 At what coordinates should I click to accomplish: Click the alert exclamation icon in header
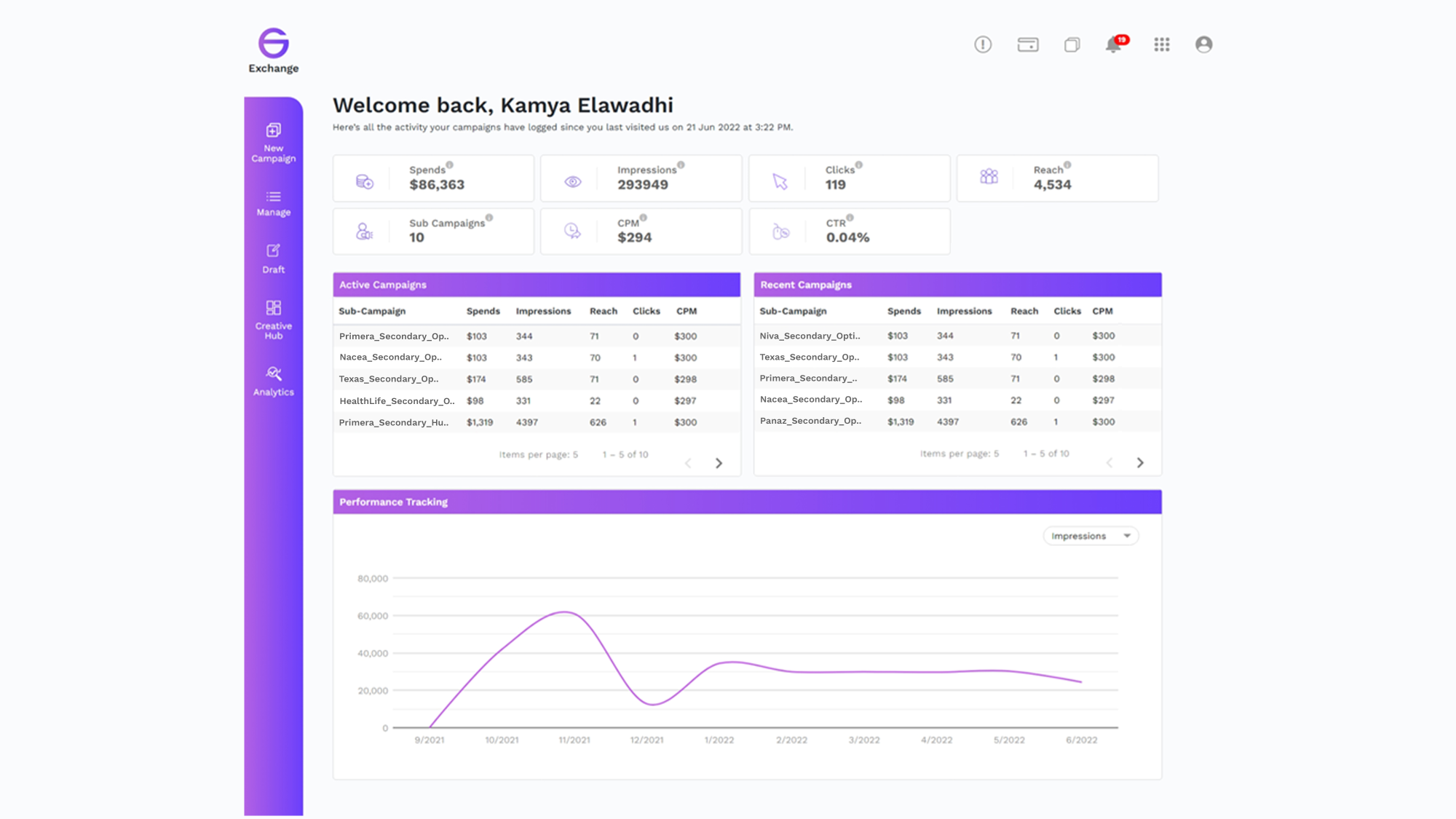982,44
